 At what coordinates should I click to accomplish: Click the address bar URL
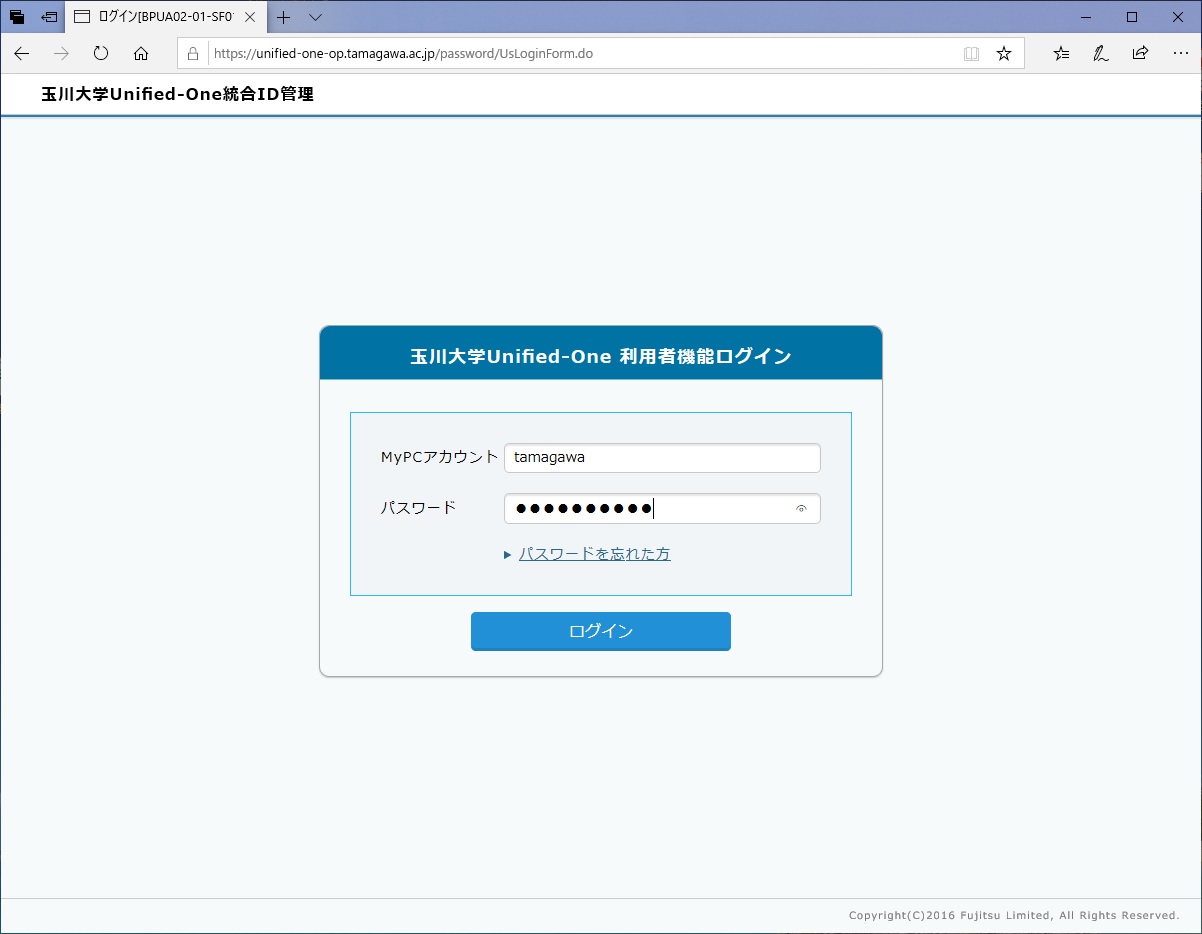click(x=404, y=53)
